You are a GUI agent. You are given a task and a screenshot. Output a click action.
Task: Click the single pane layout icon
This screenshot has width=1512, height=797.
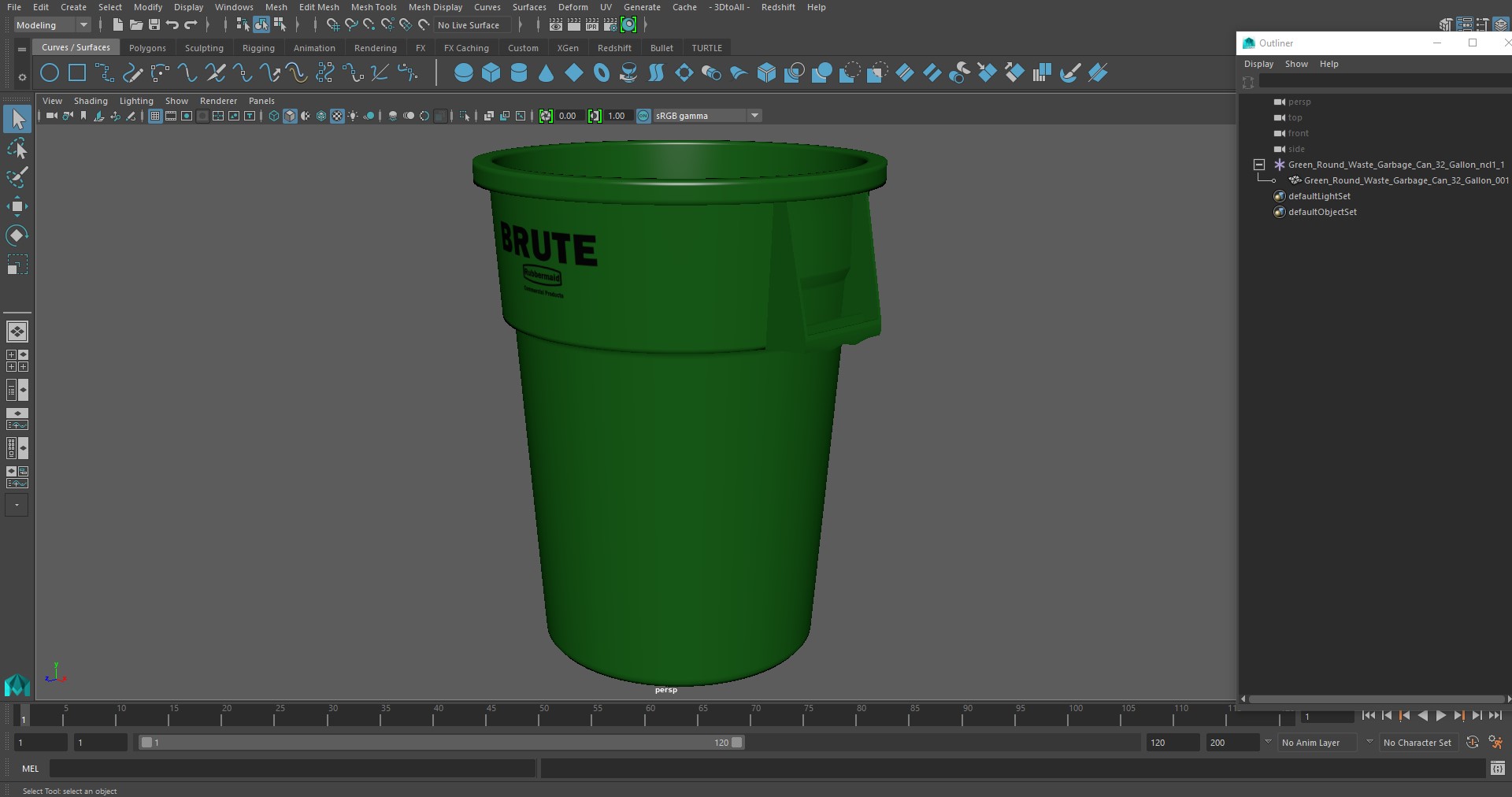[17, 332]
